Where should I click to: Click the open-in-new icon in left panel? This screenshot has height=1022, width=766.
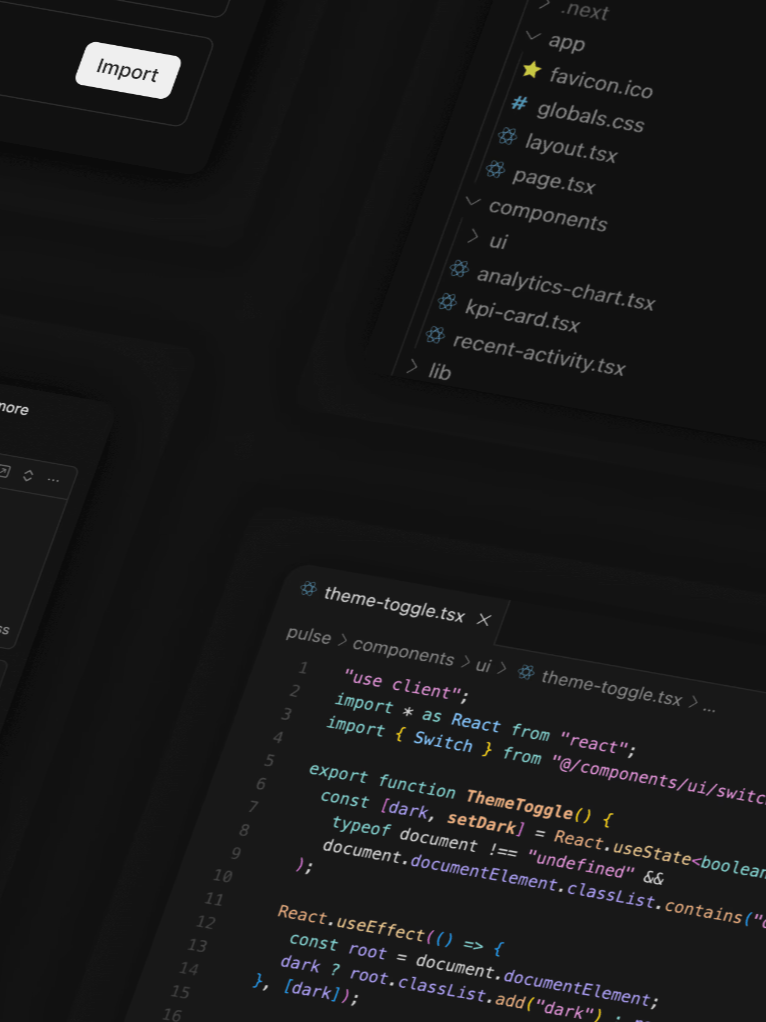(x=3, y=471)
